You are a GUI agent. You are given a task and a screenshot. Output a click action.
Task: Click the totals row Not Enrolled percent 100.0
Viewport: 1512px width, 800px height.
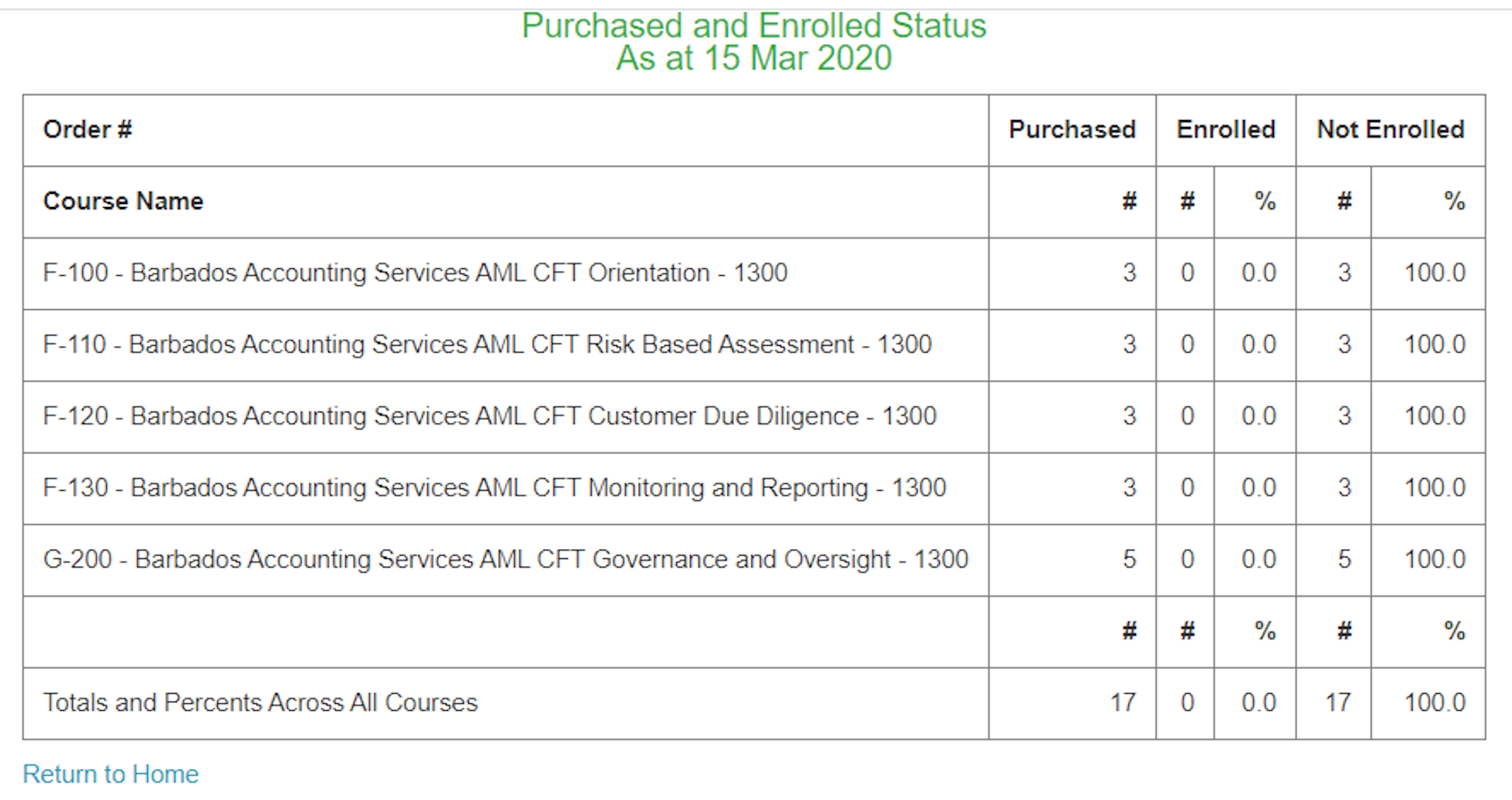click(x=1434, y=702)
